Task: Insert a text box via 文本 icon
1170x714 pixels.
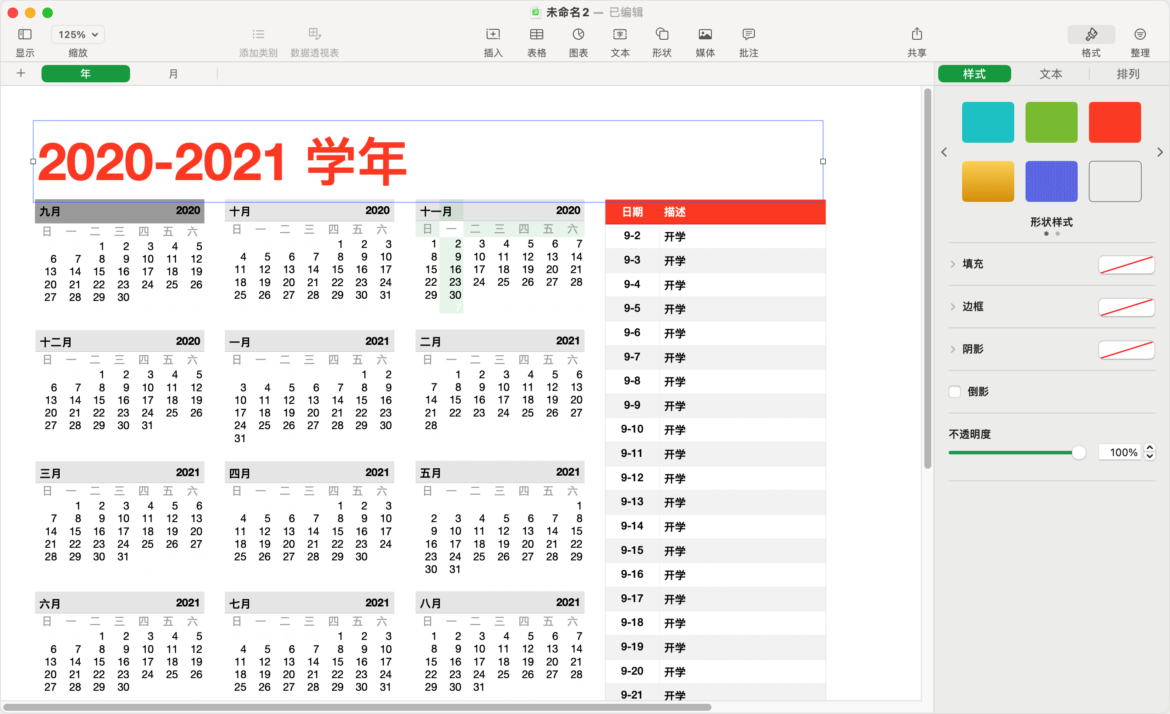Action: click(x=620, y=34)
